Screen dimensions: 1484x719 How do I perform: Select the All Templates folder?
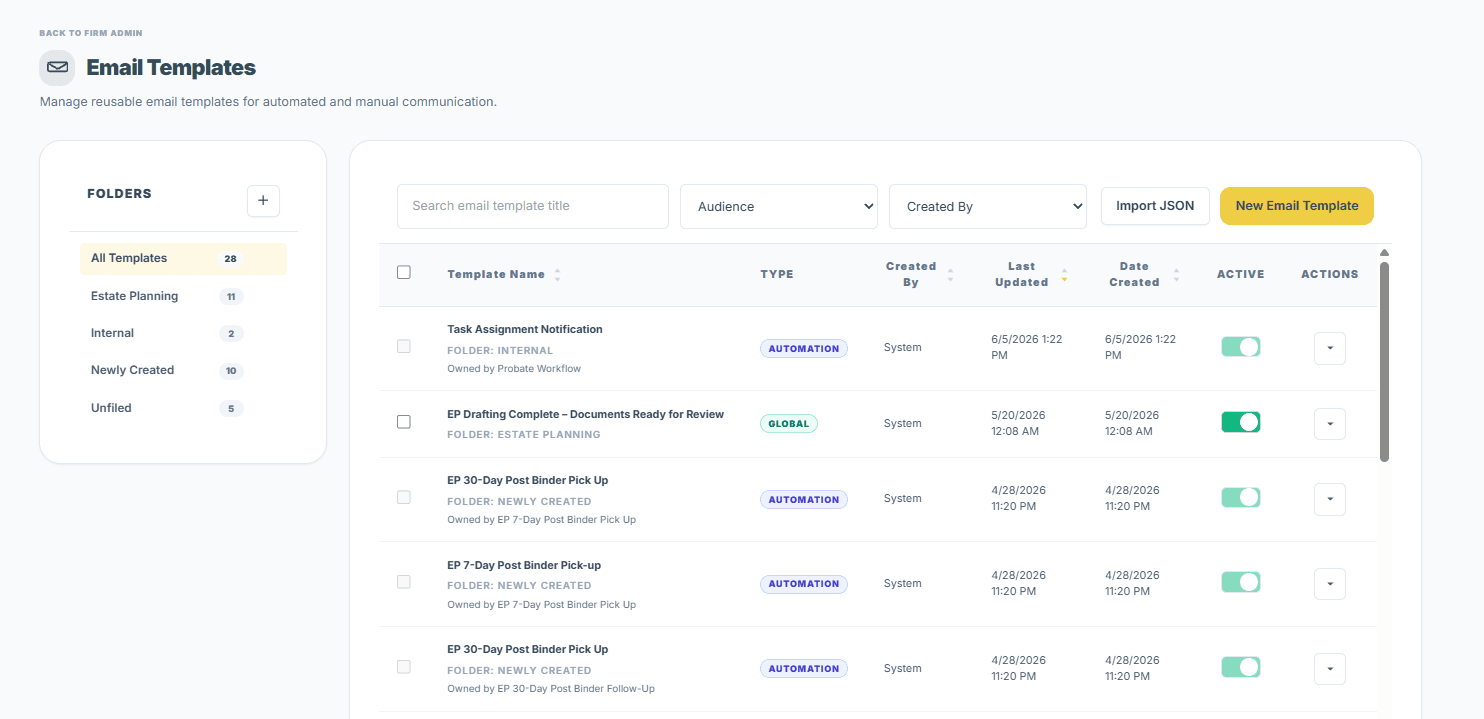[x=183, y=259]
